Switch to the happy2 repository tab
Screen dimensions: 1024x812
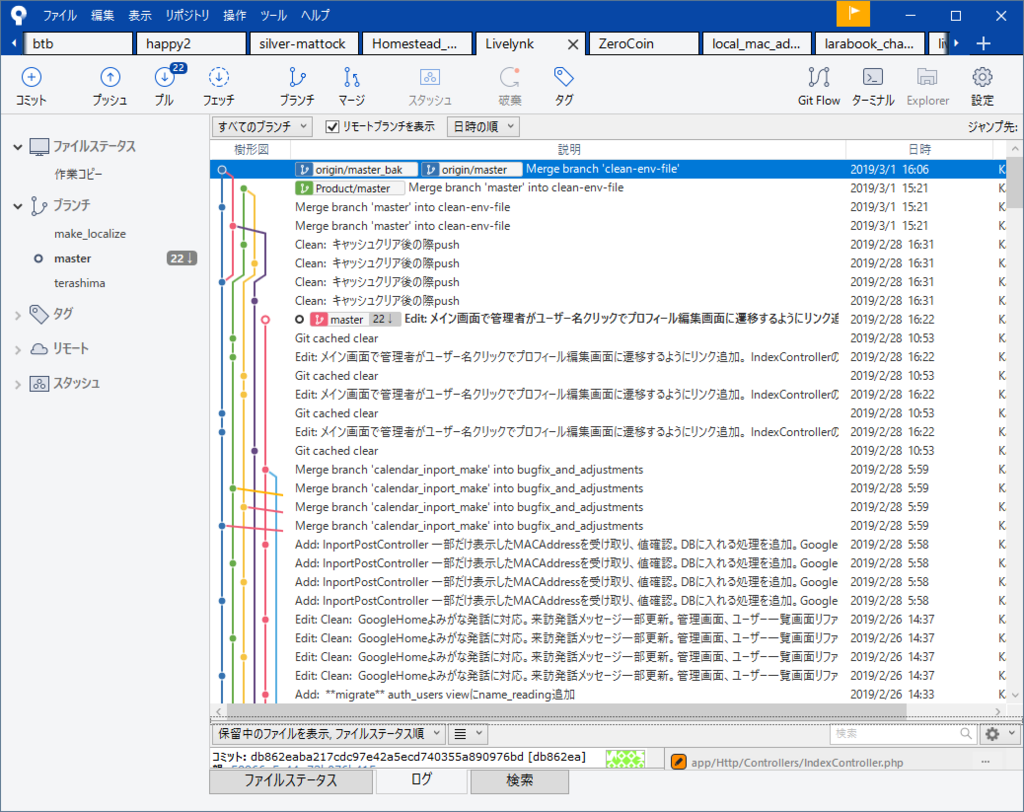(191, 44)
